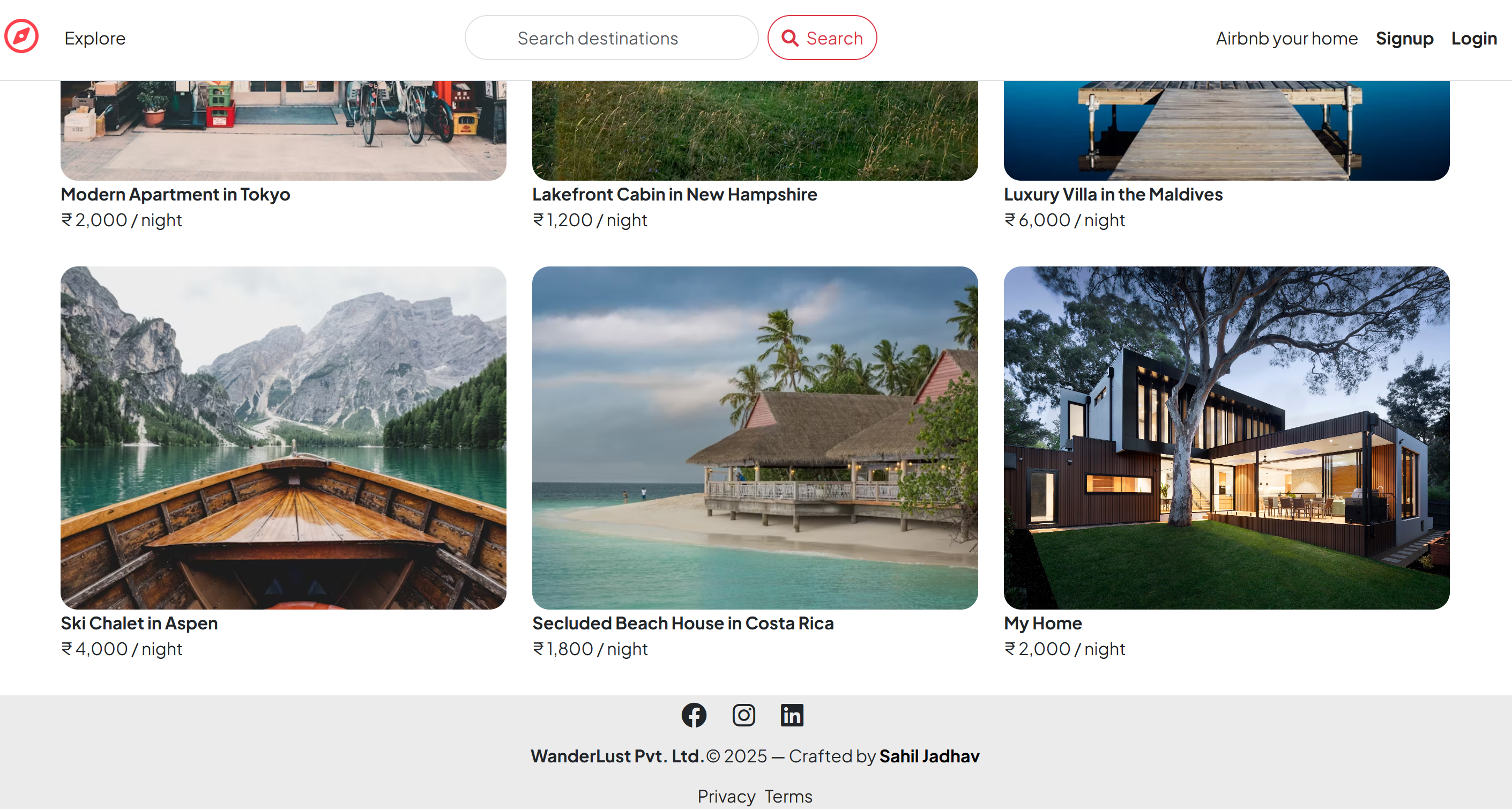Open the LinkedIn footer icon
This screenshot has height=809, width=1512.
(x=792, y=715)
